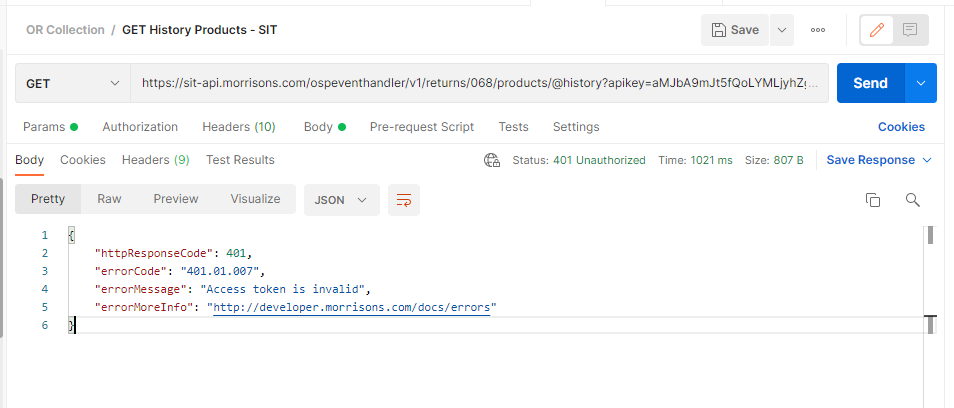
Task: Open the Tests tab
Action: point(514,127)
